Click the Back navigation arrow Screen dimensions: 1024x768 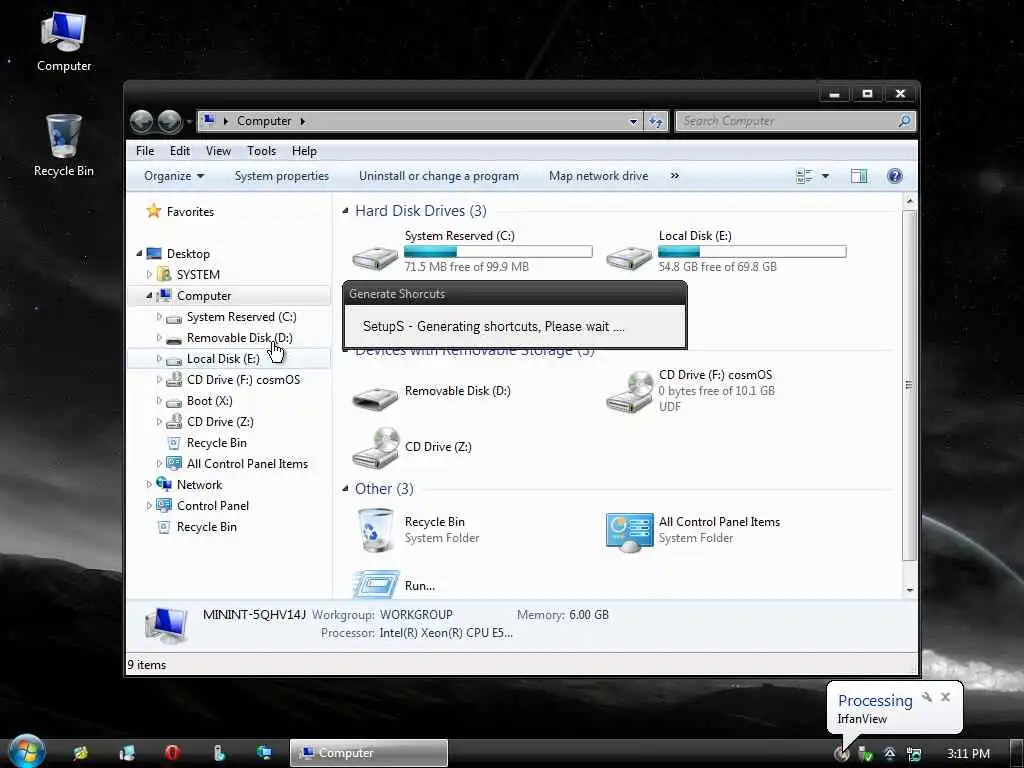click(142, 121)
